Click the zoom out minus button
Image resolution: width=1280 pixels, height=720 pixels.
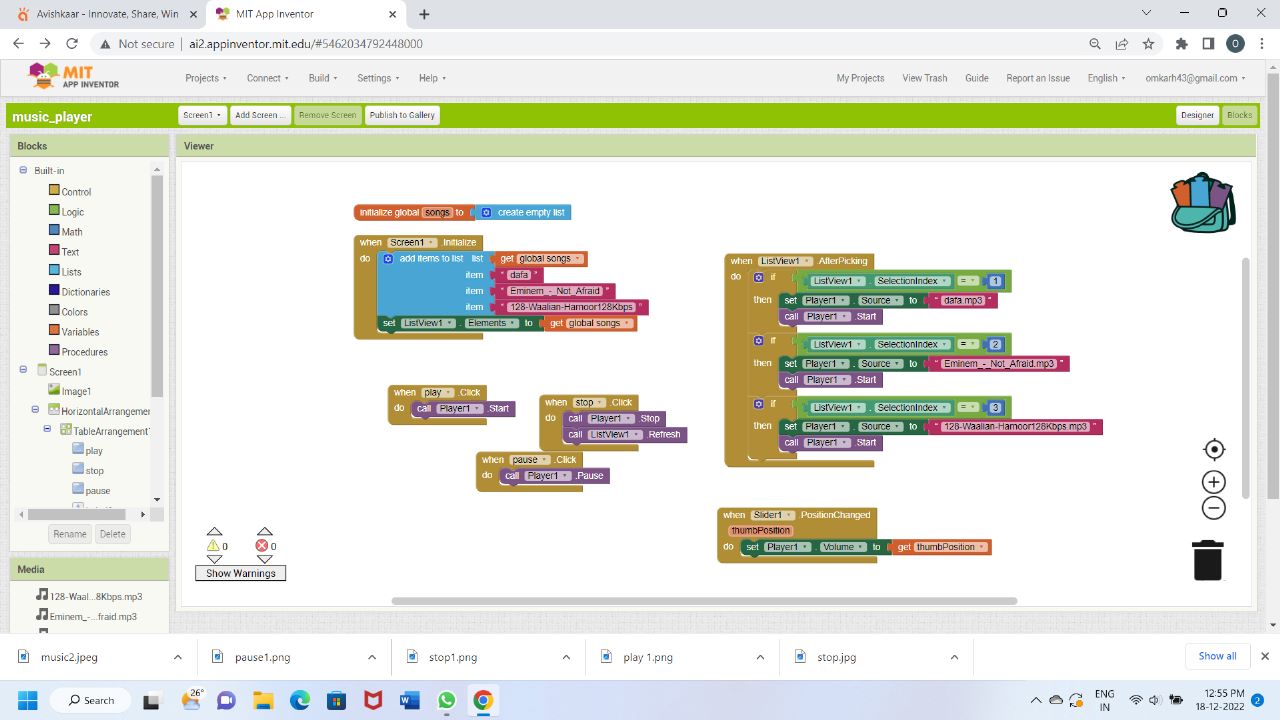pyautogui.click(x=1213, y=508)
